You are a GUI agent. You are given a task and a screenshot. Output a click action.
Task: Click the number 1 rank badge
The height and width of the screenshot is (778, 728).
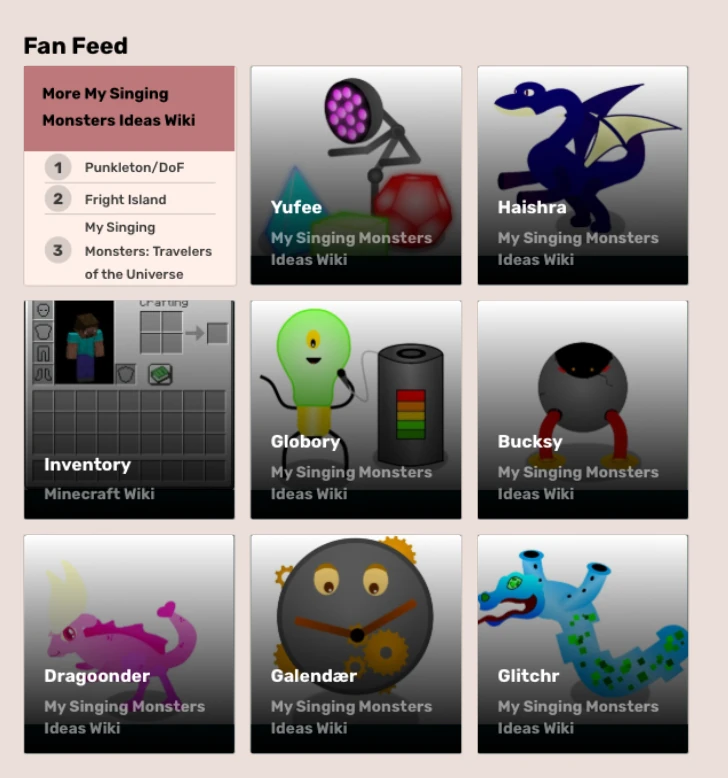point(58,168)
